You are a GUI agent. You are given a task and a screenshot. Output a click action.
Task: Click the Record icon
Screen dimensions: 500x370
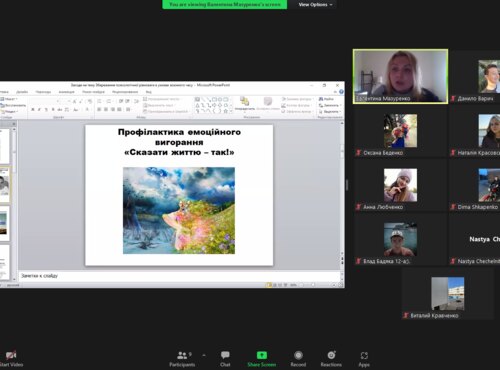pyautogui.click(x=298, y=355)
